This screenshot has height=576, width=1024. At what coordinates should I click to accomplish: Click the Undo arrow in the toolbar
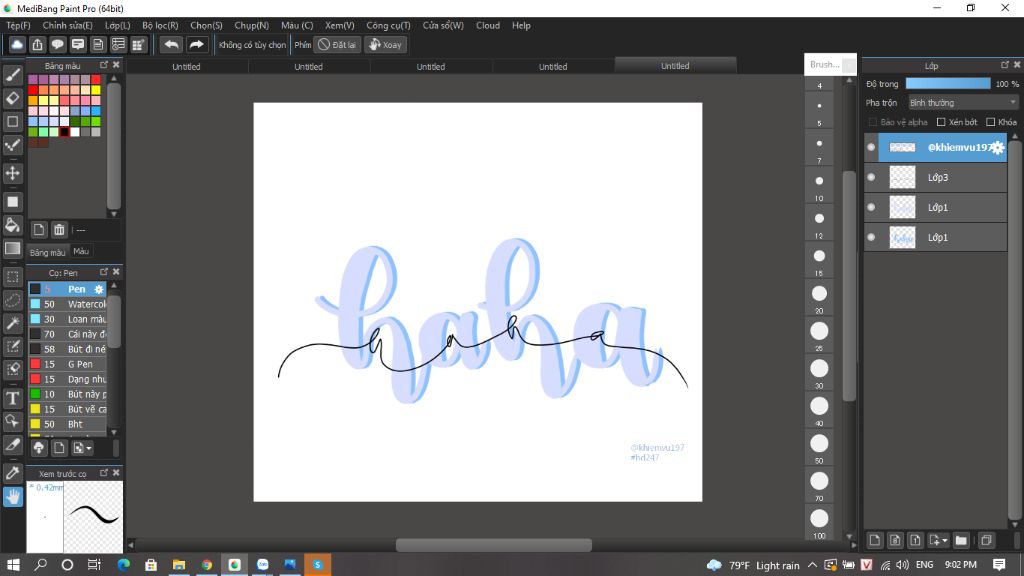click(x=171, y=44)
